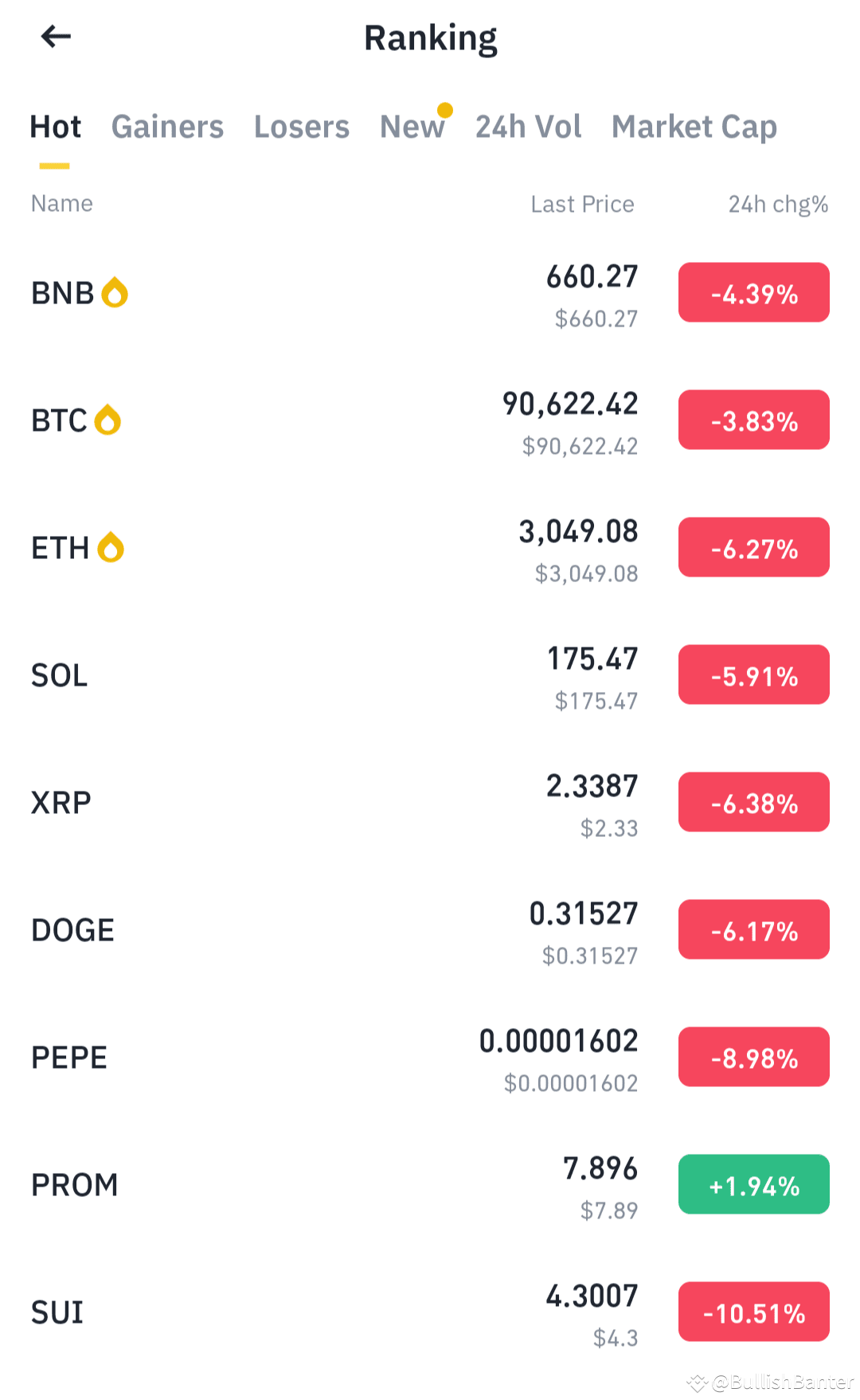
Task: Select the 24h Vol tab
Action: [529, 127]
